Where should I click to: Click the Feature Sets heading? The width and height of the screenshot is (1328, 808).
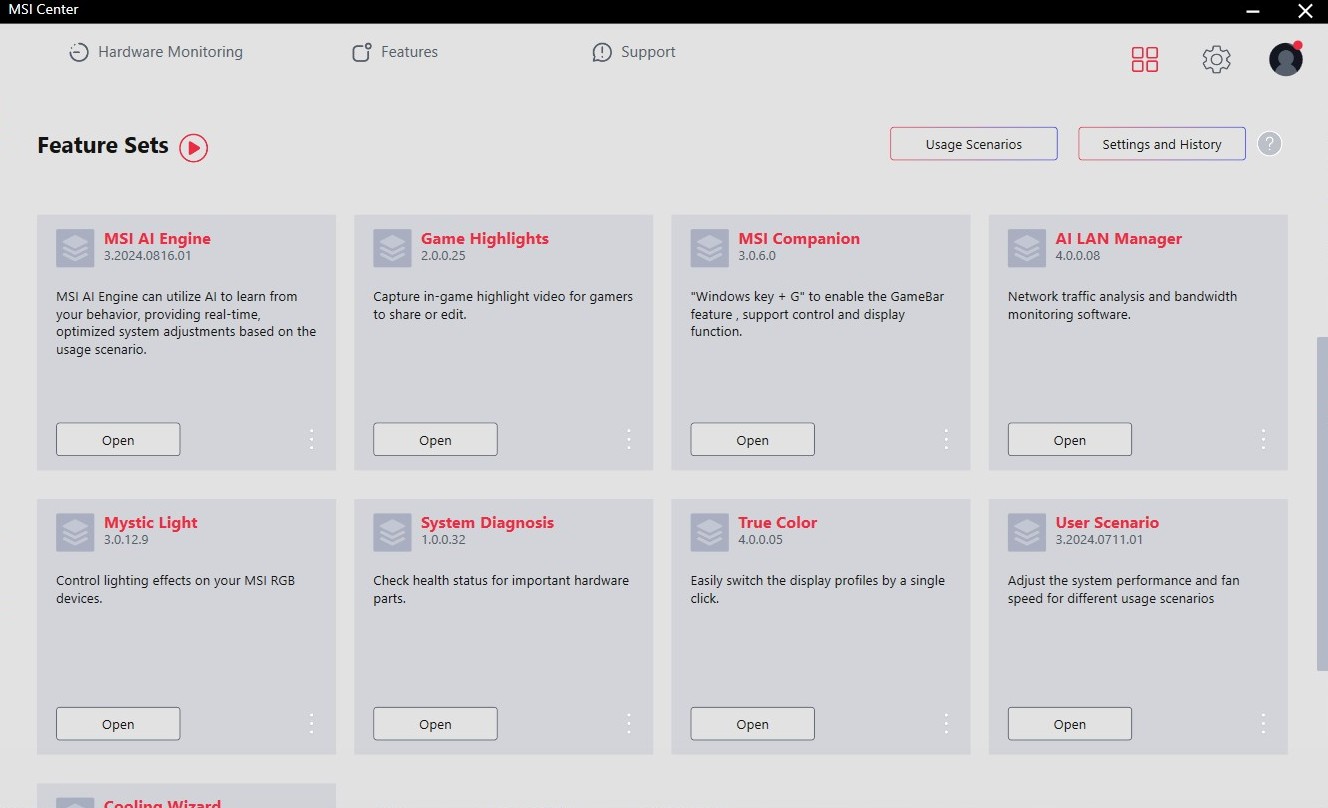click(103, 146)
